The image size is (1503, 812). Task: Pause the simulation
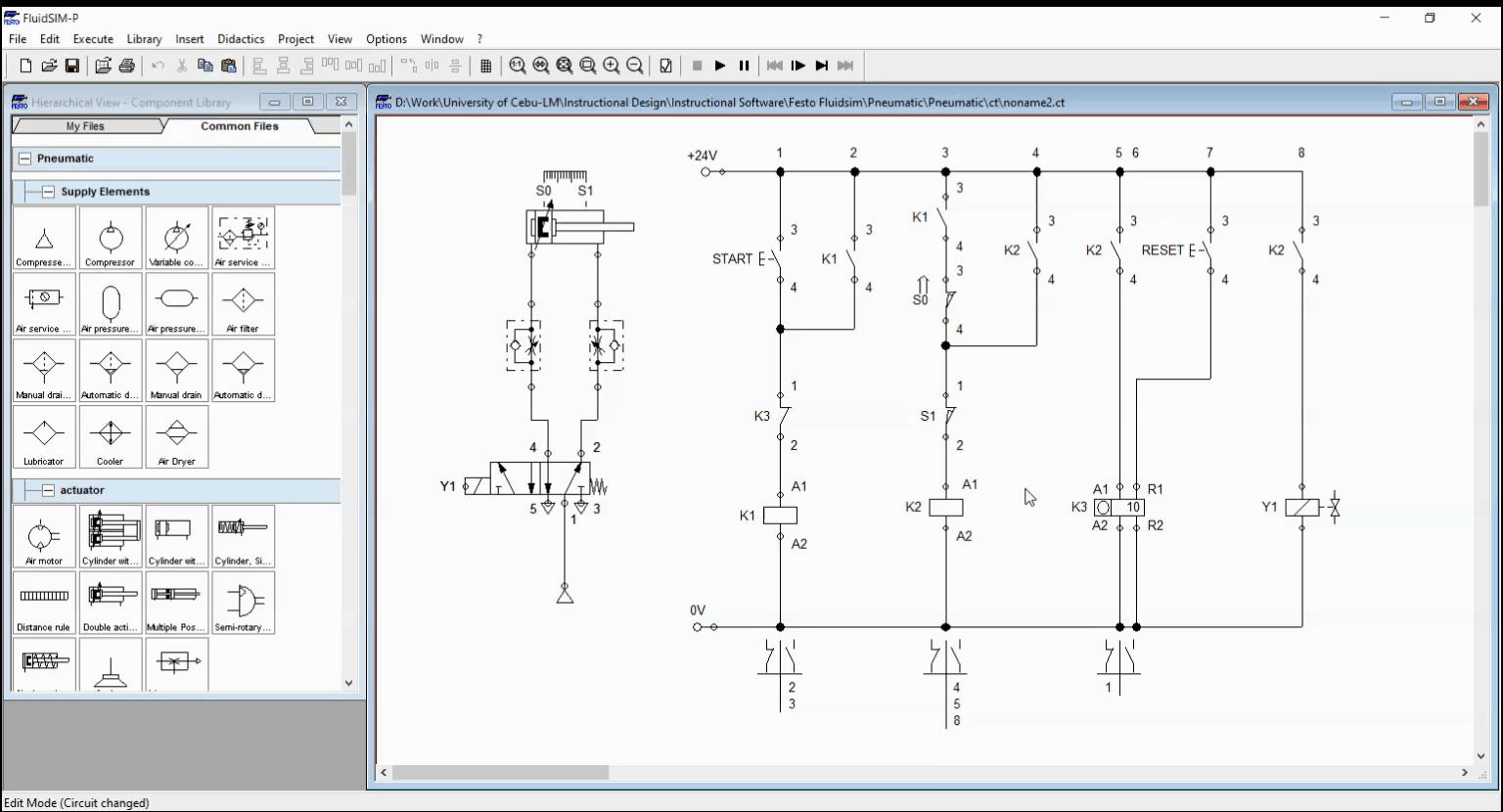(744, 66)
